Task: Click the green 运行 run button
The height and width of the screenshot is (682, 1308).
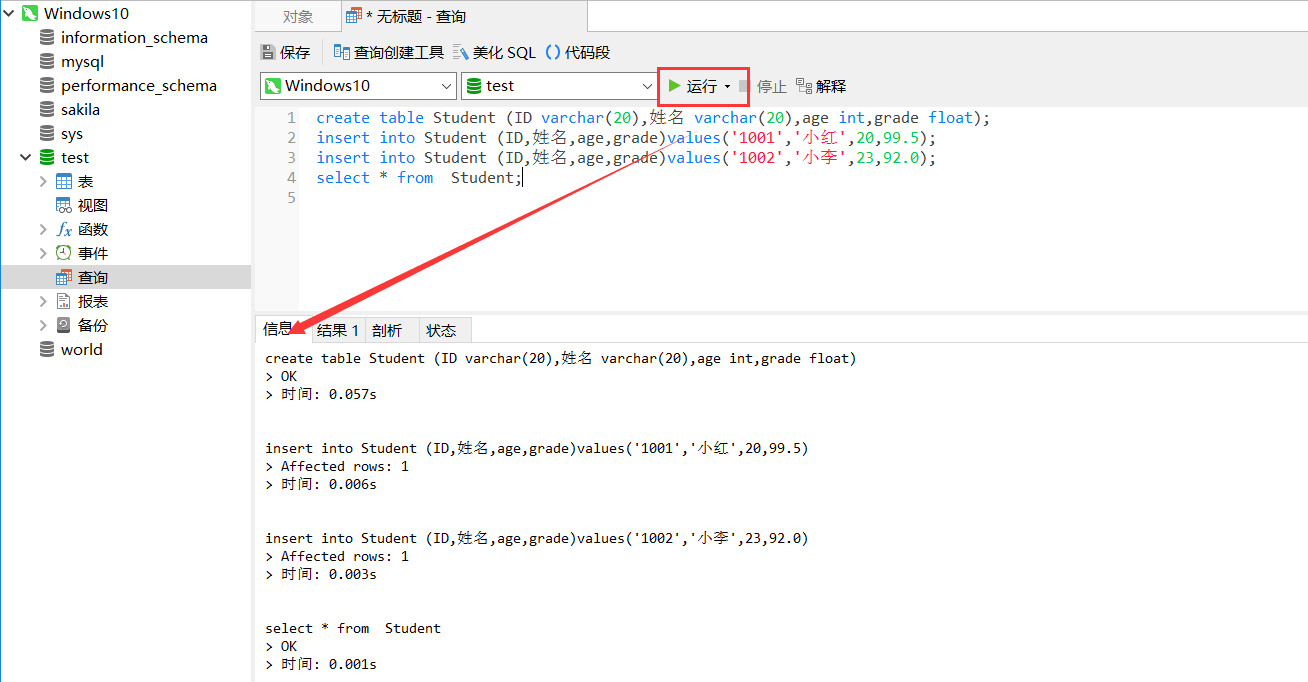Action: coord(692,87)
